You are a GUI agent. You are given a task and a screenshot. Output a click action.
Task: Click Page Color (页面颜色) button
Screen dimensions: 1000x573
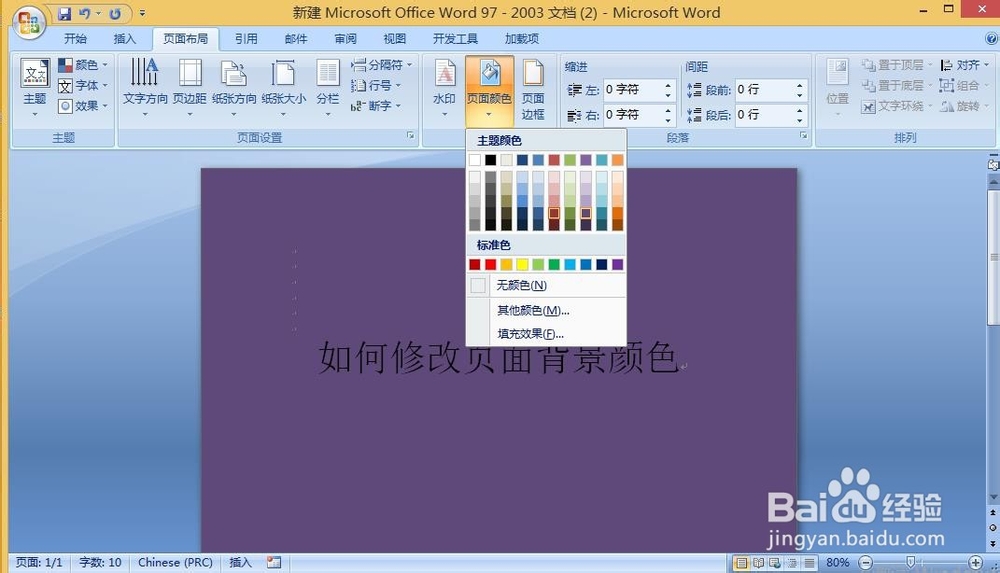coord(489,89)
